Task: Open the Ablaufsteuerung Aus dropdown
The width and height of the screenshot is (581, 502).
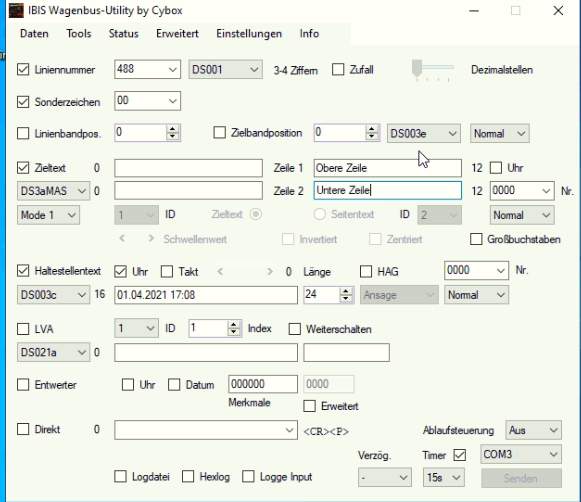Action: pyautogui.click(x=533, y=430)
